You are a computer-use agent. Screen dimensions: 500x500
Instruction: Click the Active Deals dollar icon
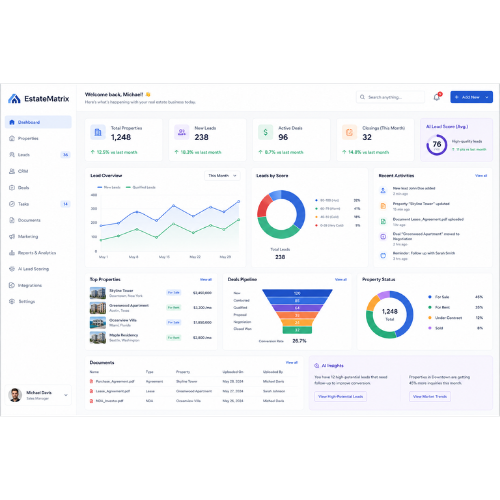[x=265, y=132]
